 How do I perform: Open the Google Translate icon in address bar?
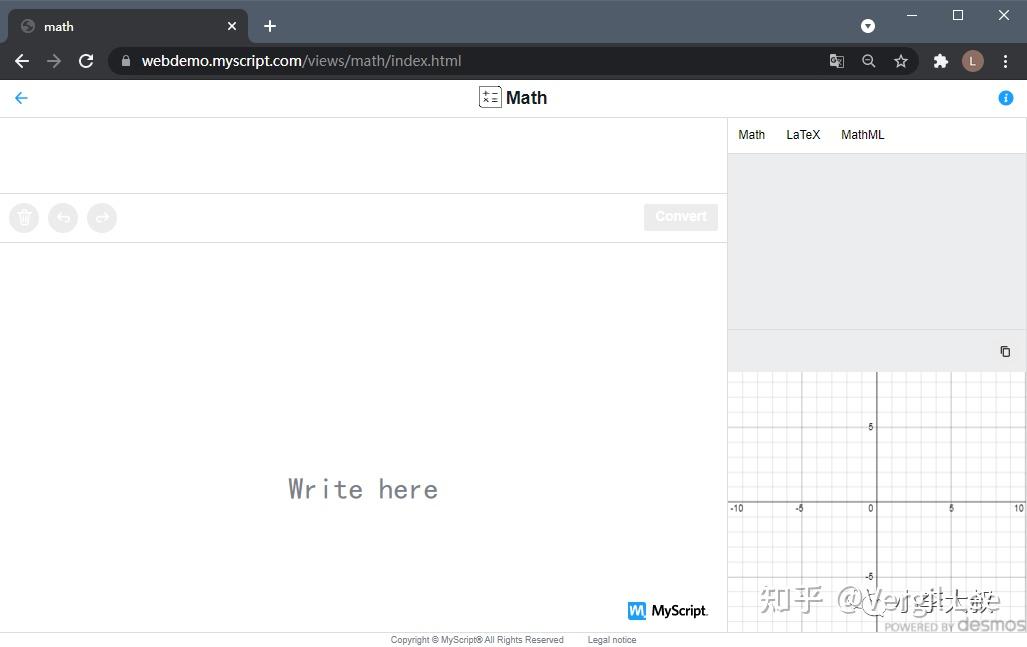[836, 61]
